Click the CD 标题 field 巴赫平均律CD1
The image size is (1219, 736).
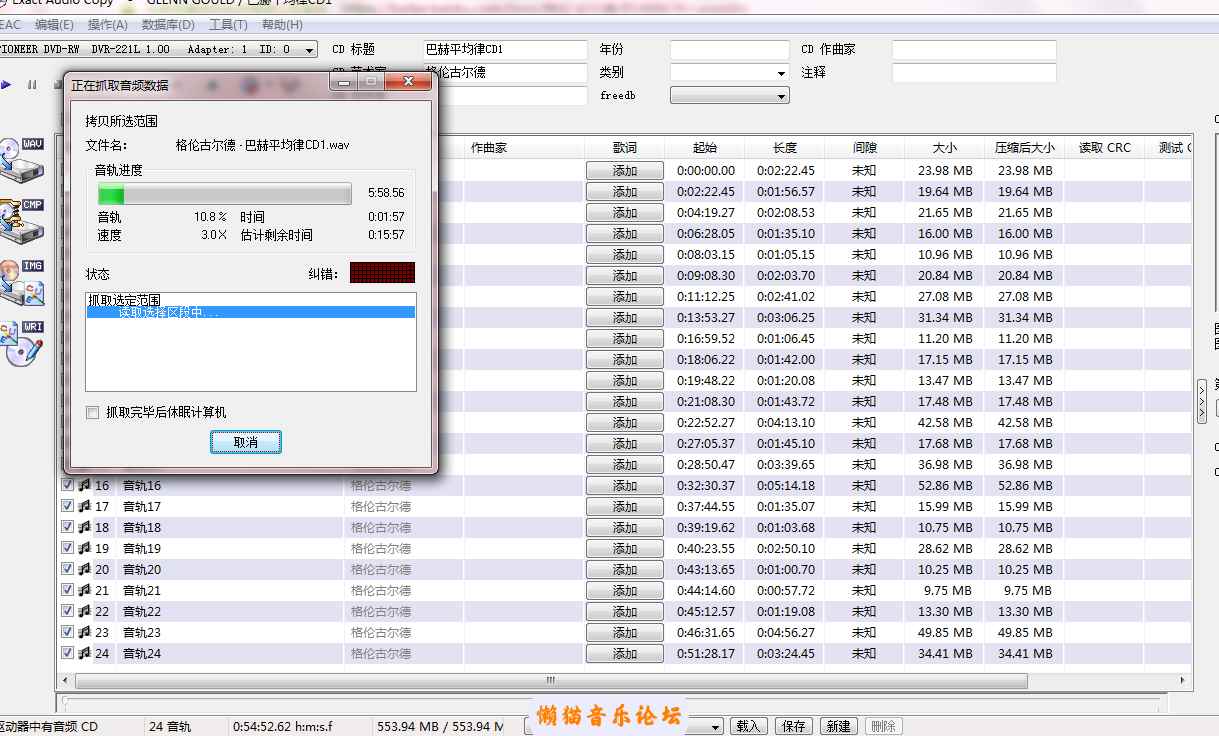click(x=505, y=49)
